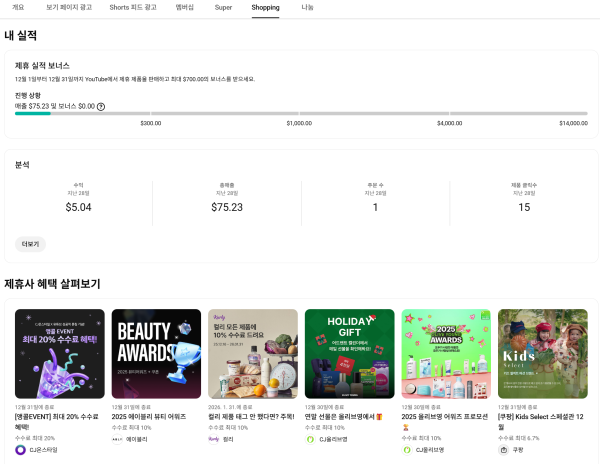Click the 최대 20% 수수료 혜택 event thumbnail
The image size is (600, 464).
pyautogui.click(x=59, y=353)
